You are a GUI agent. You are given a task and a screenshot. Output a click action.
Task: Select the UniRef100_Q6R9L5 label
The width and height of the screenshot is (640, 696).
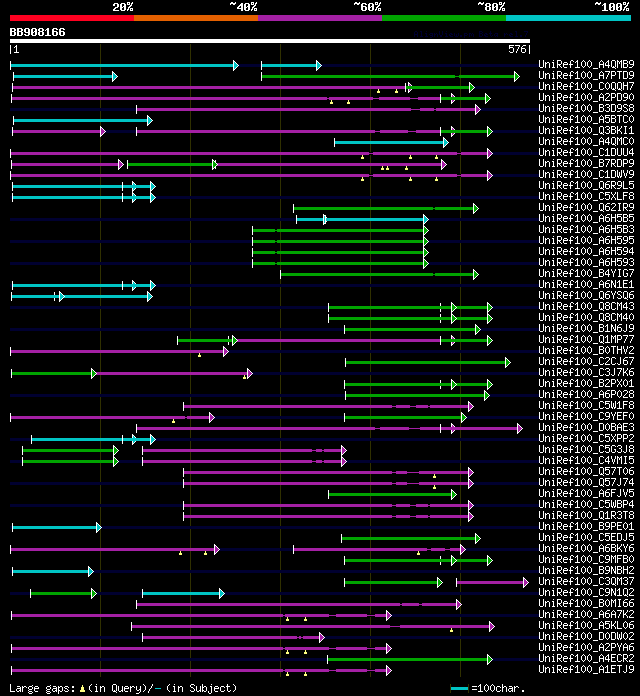coord(586,185)
